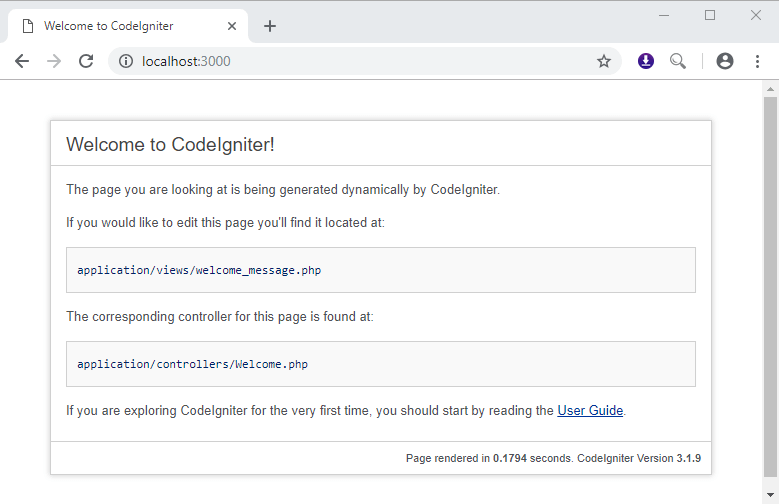779x504 pixels.
Task: Close the Chrome window
Action: [x=756, y=15]
